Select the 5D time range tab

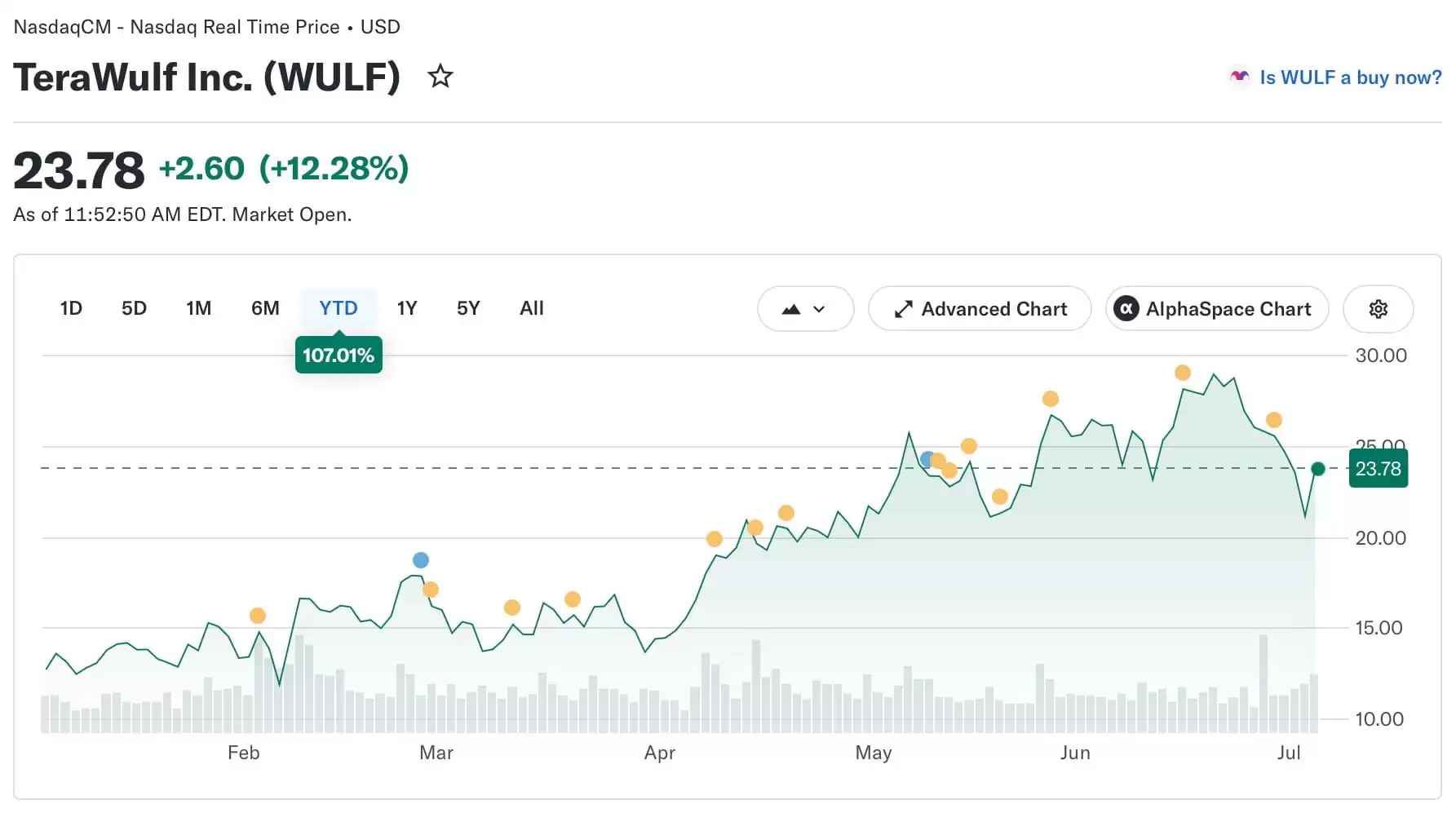tap(134, 308)
